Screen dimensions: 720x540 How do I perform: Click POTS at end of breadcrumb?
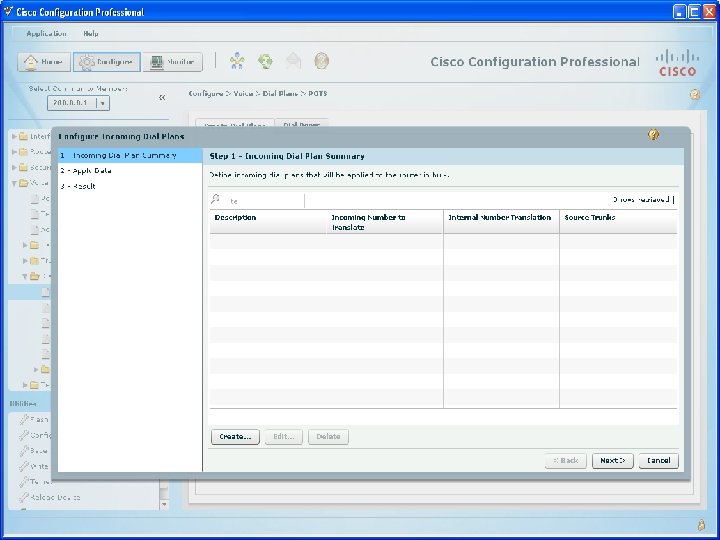[x=318, y=93]
